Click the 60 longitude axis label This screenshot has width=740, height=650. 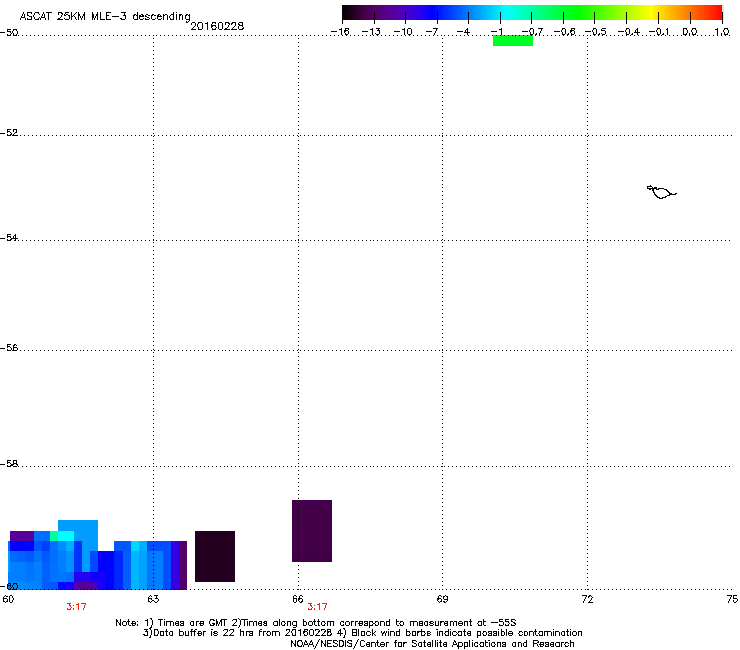point(8,599)
